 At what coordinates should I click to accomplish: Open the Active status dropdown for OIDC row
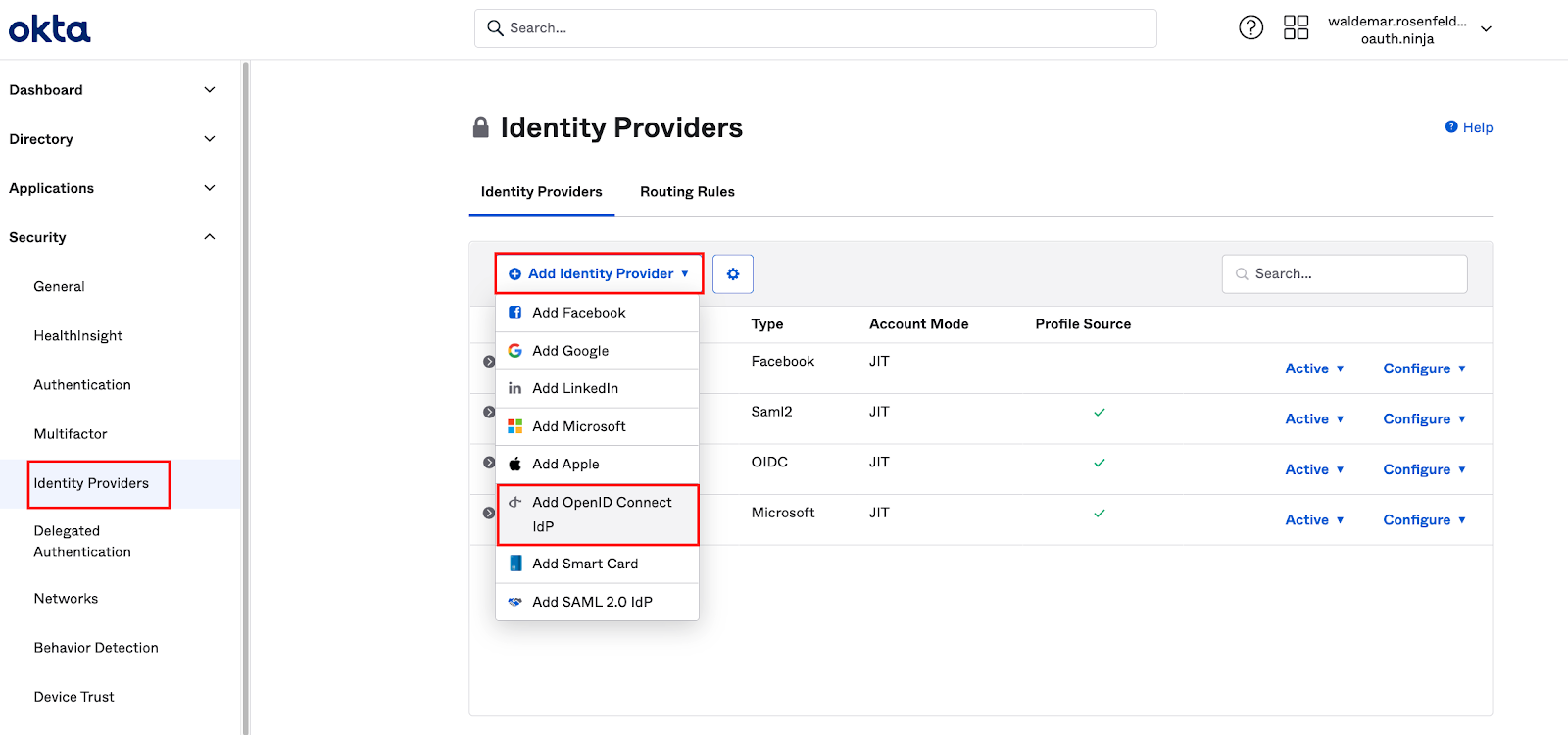pyautogui.click(x=1314, y=469)
